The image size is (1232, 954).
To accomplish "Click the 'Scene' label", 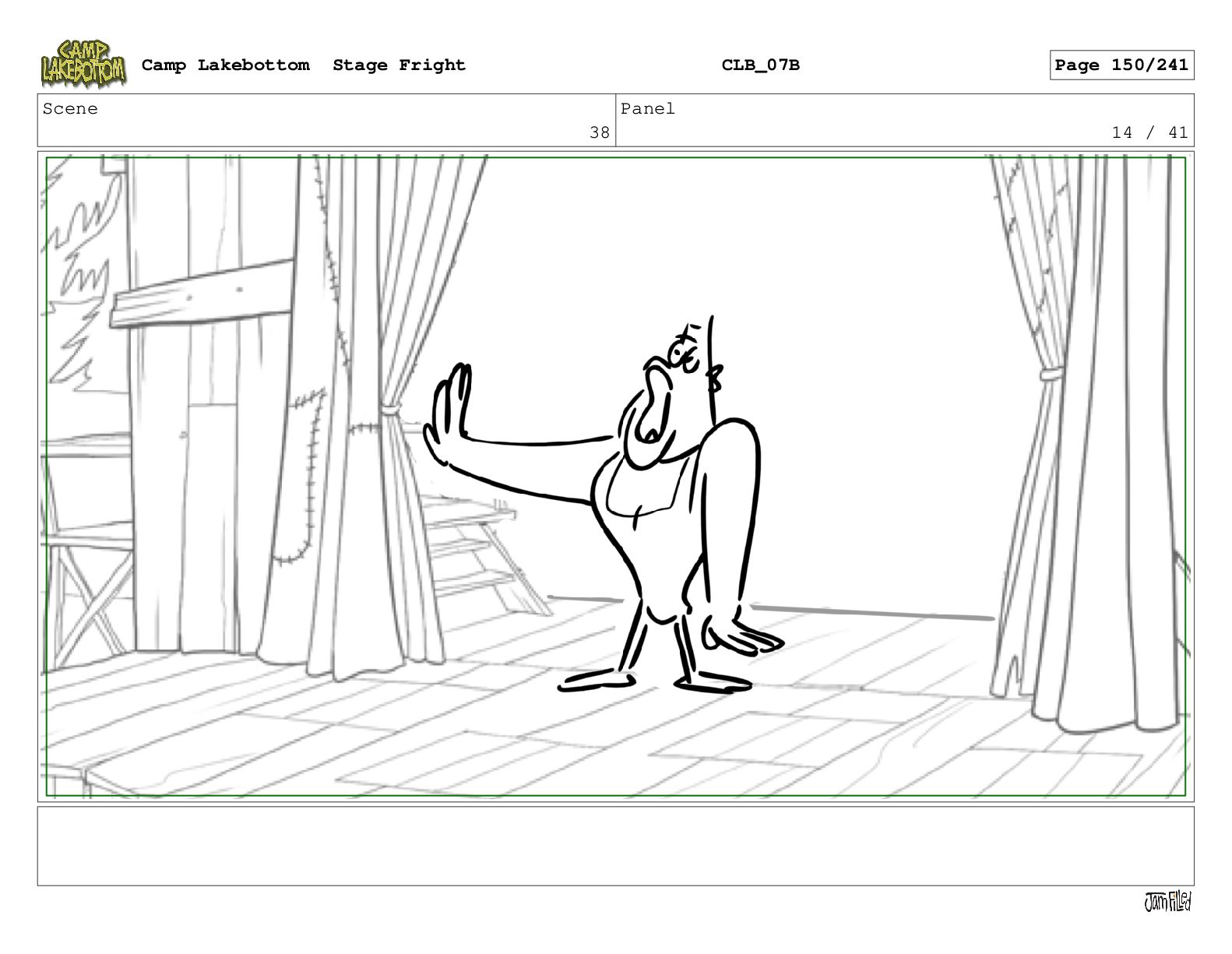I will click(x=70, y=109).
